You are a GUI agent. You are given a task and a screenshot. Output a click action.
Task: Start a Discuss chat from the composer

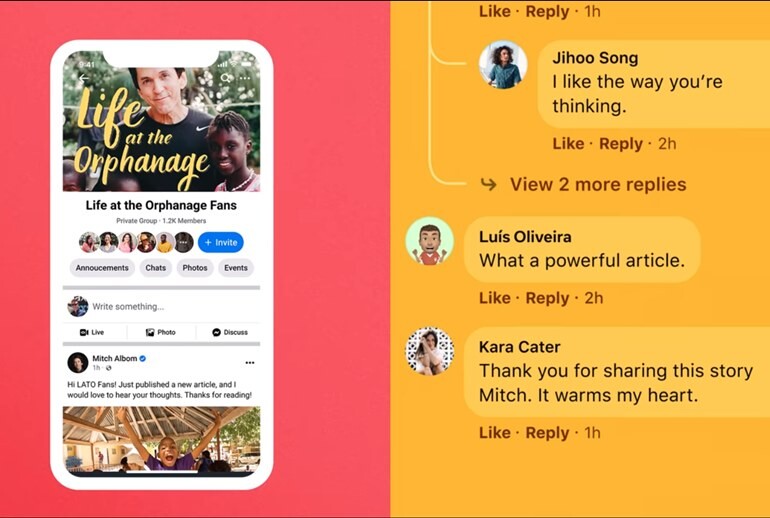(230, 332)
